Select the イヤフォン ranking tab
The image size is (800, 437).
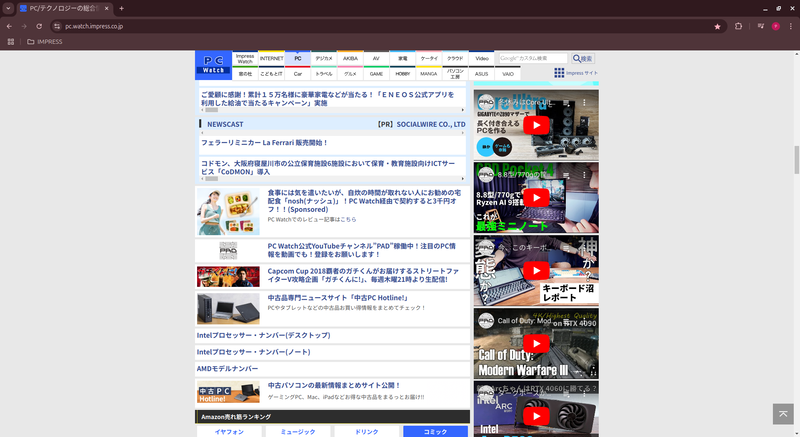(x=229, y=431)
